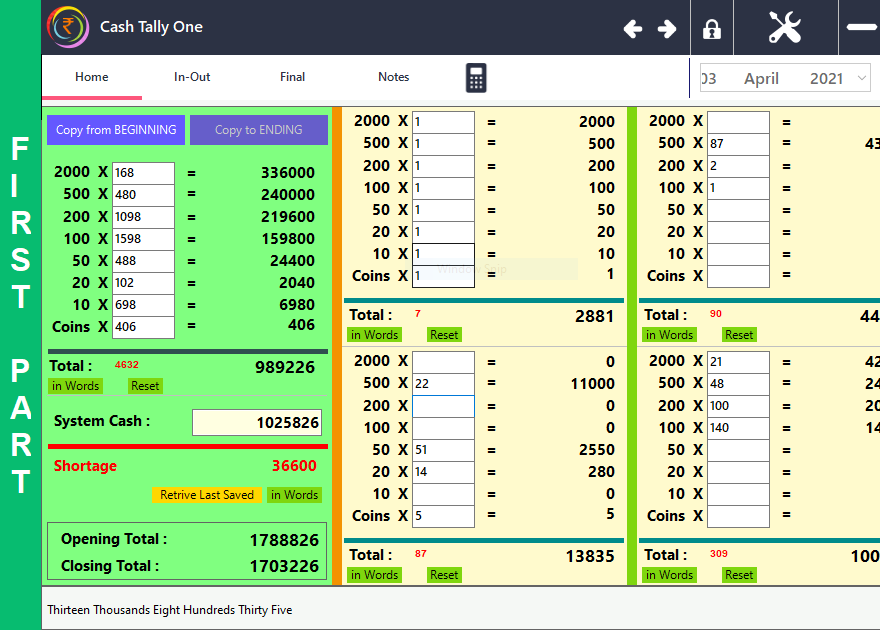
Task: Click Copy to ENDING button
Action: click(259, 130)
